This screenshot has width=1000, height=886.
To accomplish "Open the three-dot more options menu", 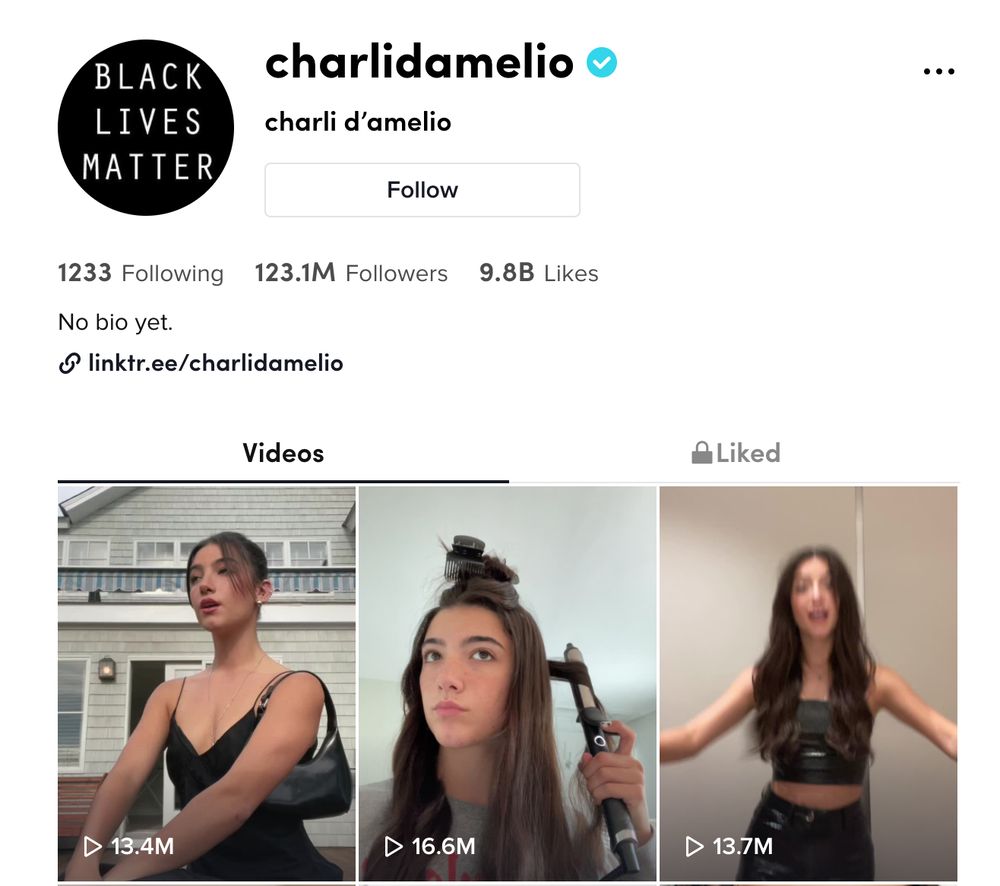I will [x=939, y=71].
